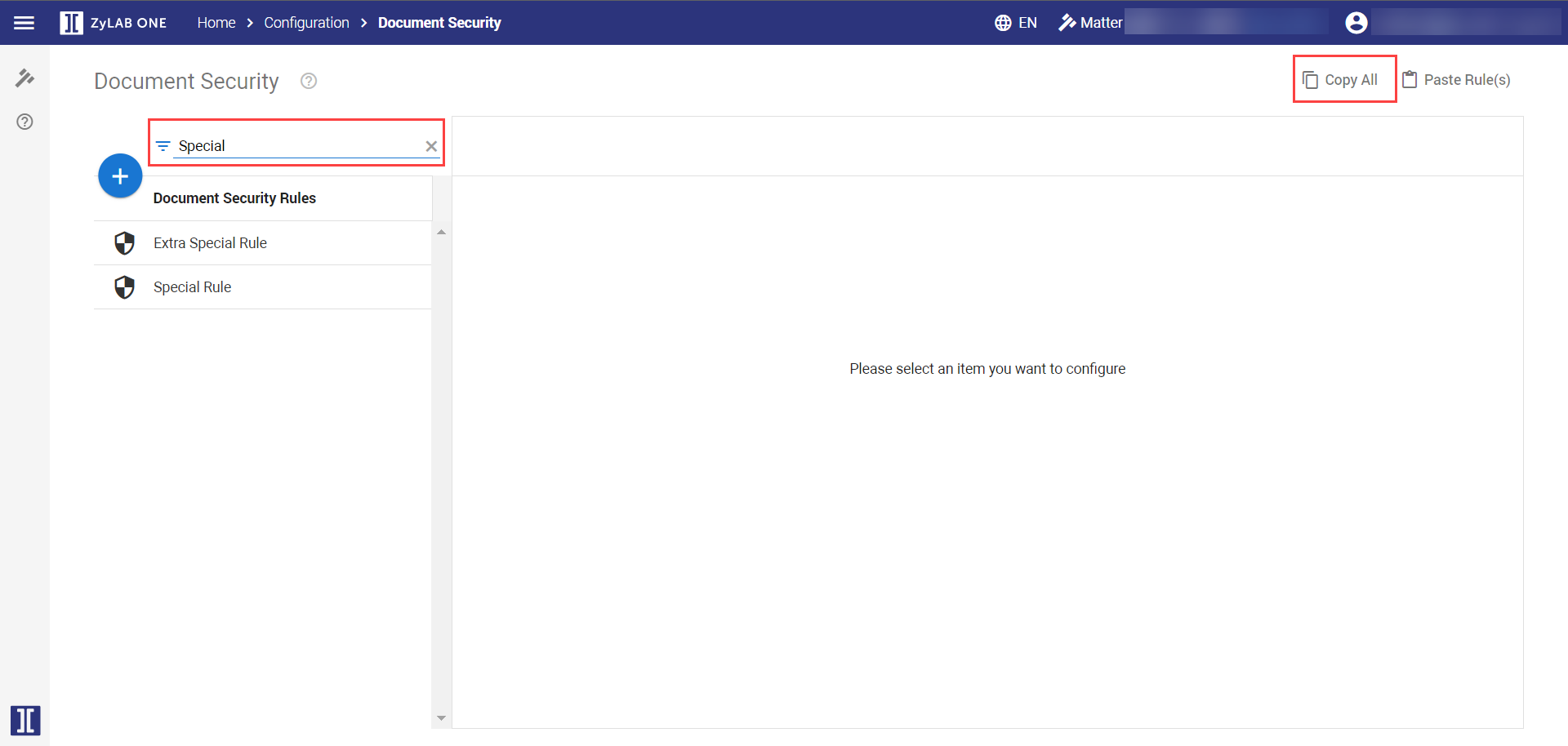Click the gavel icon in left sidebar

point(24,78)
